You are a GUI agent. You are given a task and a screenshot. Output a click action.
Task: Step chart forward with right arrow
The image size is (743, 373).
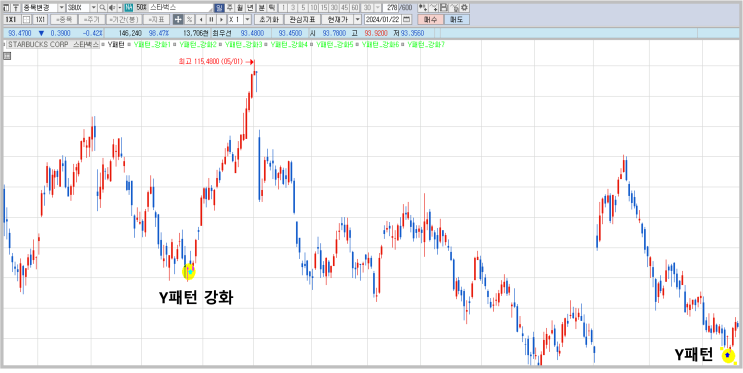[221, 19]
